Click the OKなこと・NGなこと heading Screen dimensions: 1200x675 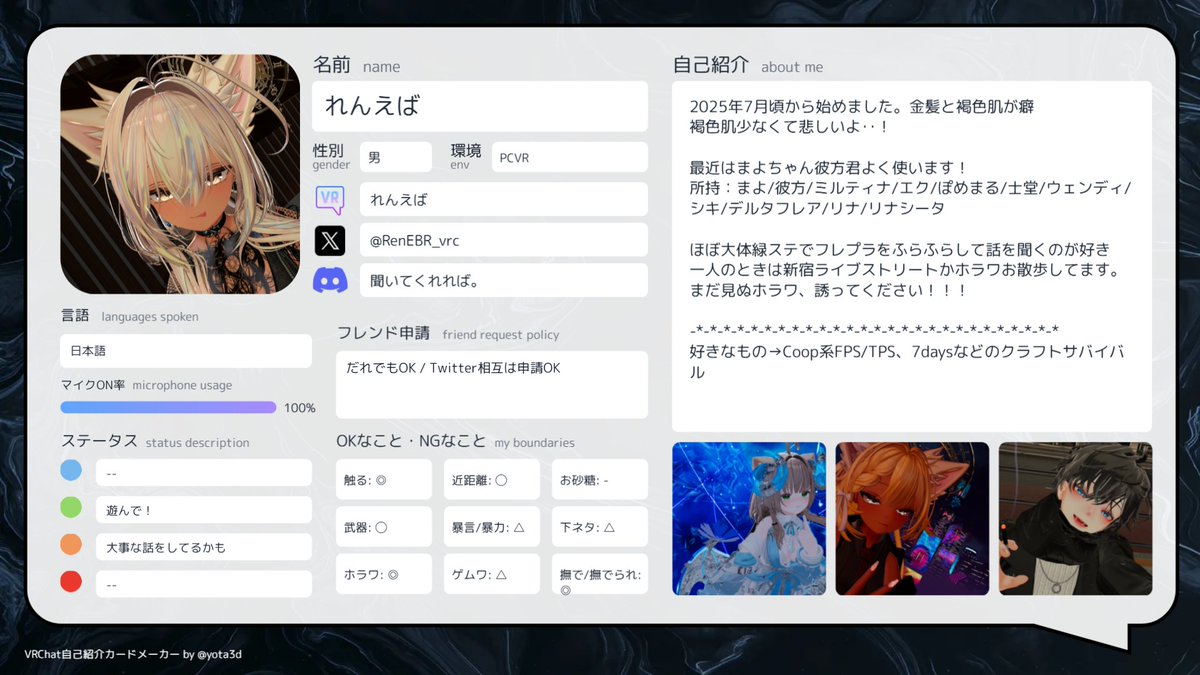(x=456, y=441)
